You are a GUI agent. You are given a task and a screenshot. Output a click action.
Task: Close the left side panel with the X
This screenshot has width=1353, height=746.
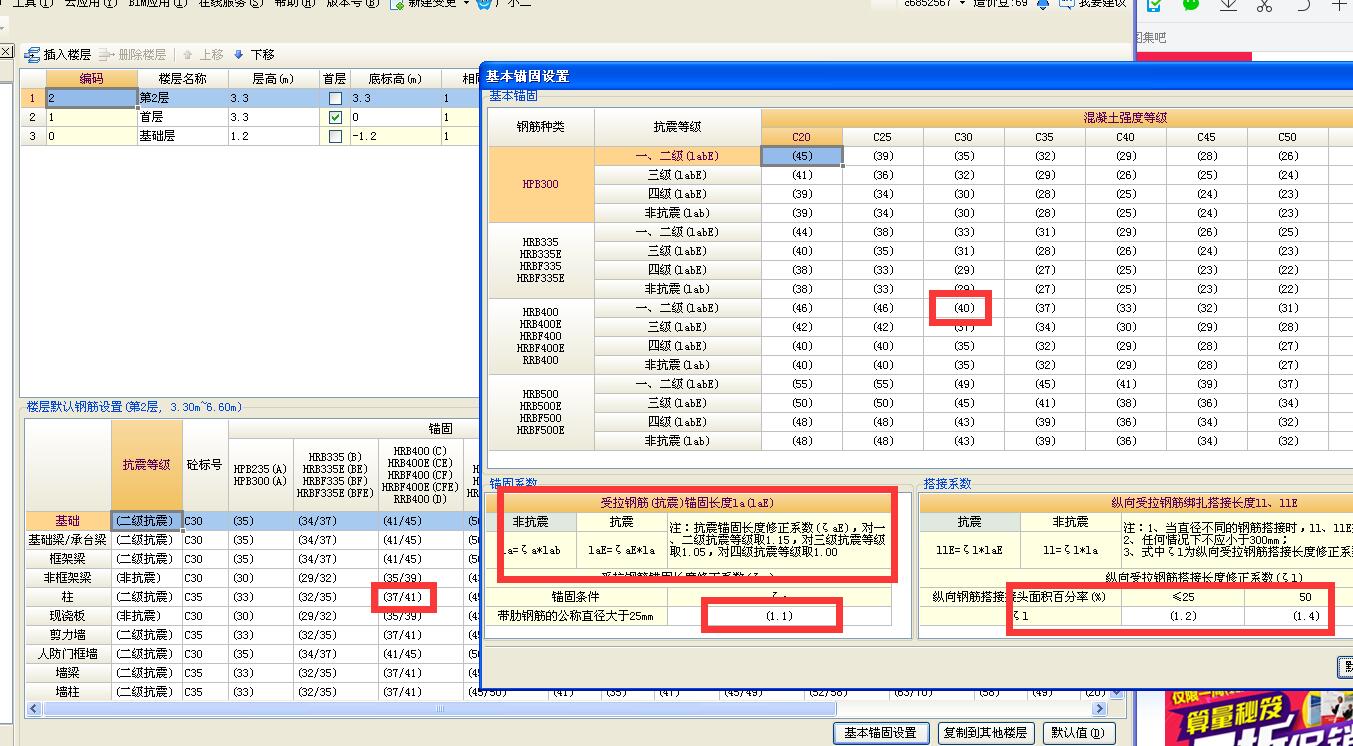[x=6, y=51]
